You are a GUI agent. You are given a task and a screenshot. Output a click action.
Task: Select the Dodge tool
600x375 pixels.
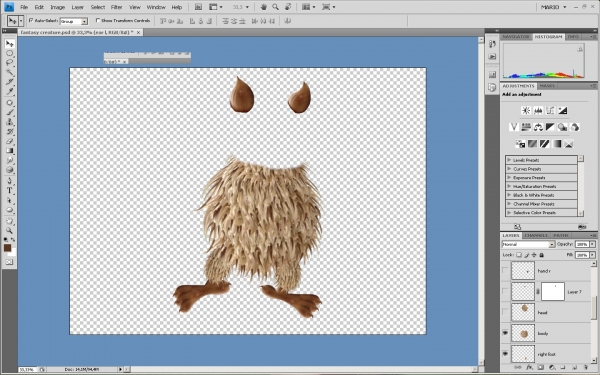(x=9, y=170)
